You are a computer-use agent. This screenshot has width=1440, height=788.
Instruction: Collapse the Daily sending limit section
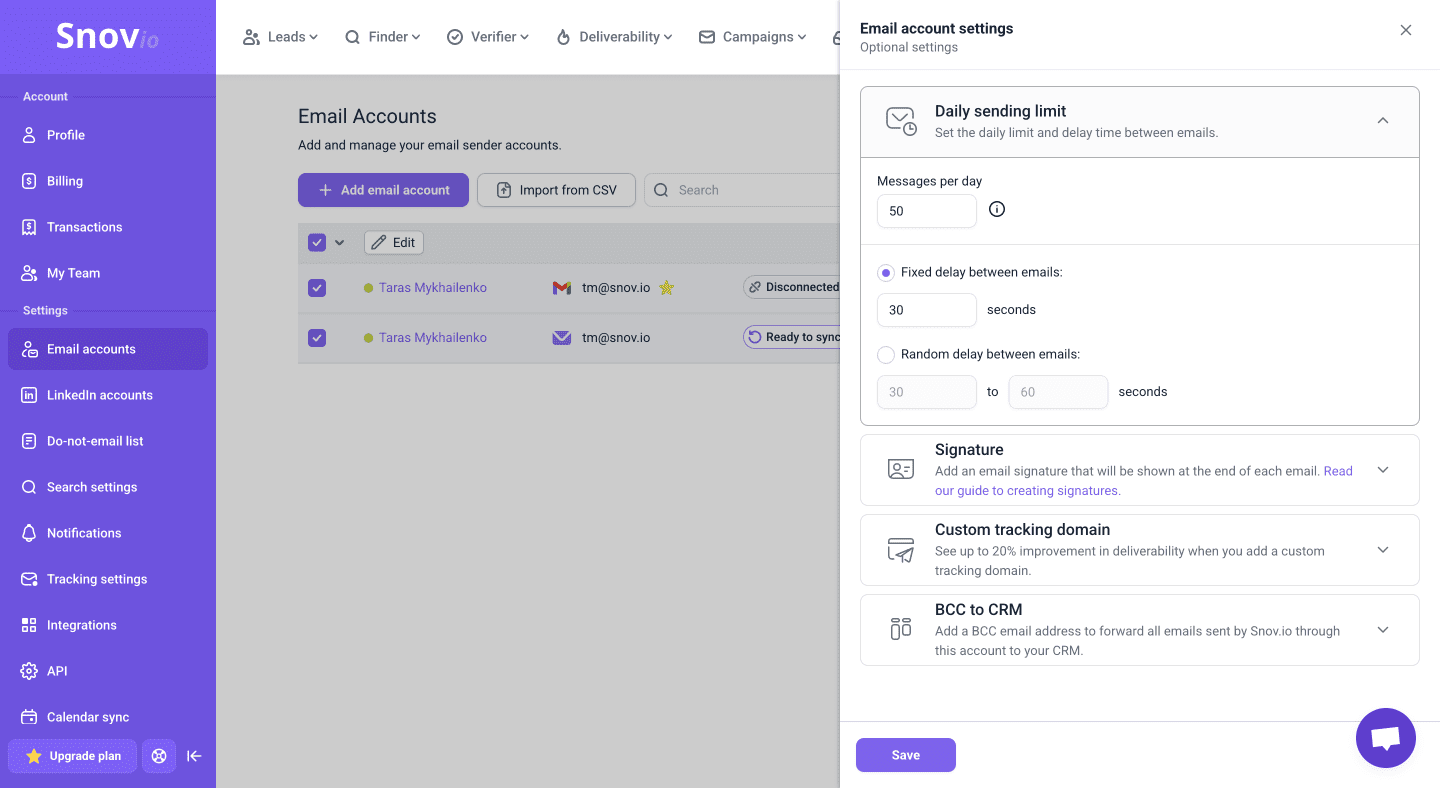pyautogui.click(x=1383, y=121)
